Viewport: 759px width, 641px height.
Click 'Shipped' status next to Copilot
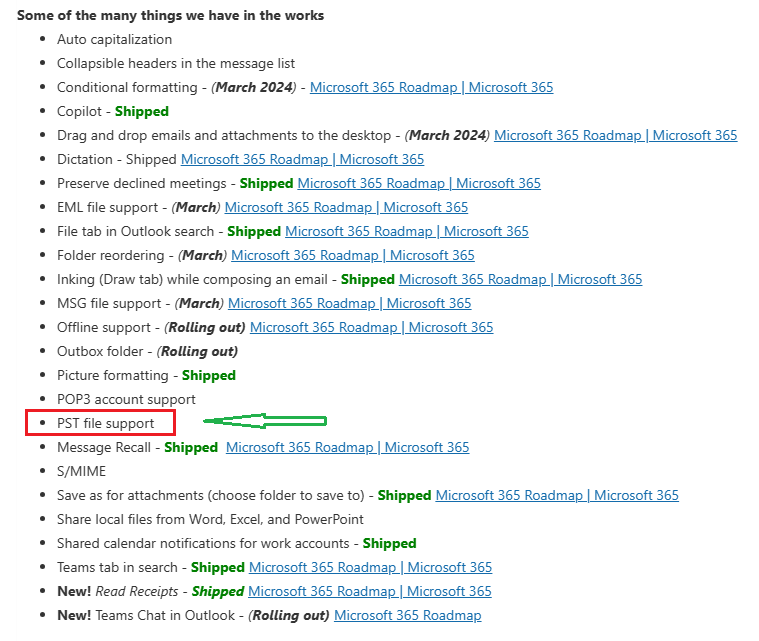pos(142,112)
